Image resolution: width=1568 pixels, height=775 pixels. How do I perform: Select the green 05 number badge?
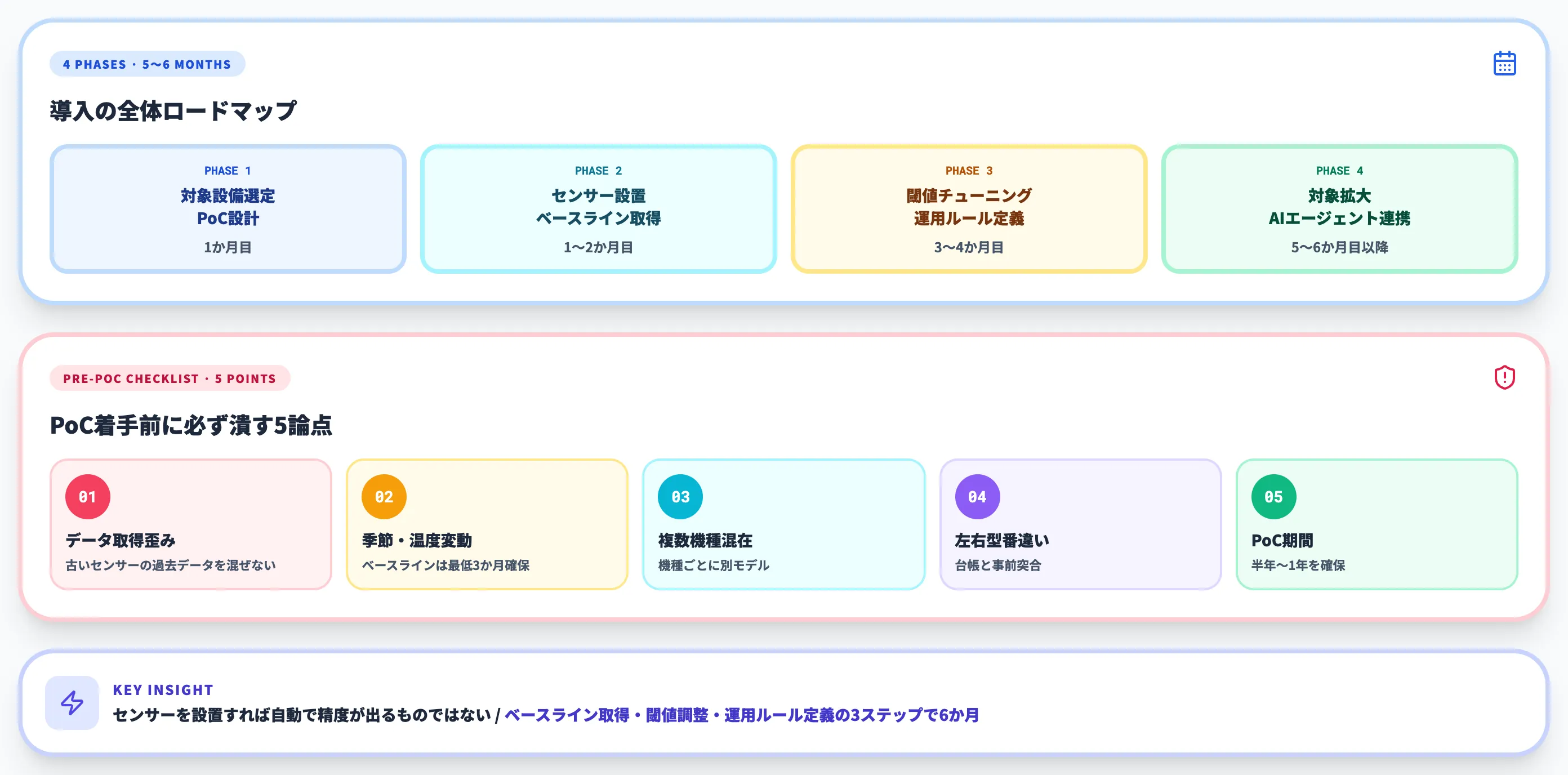[x=1273, y=497]
